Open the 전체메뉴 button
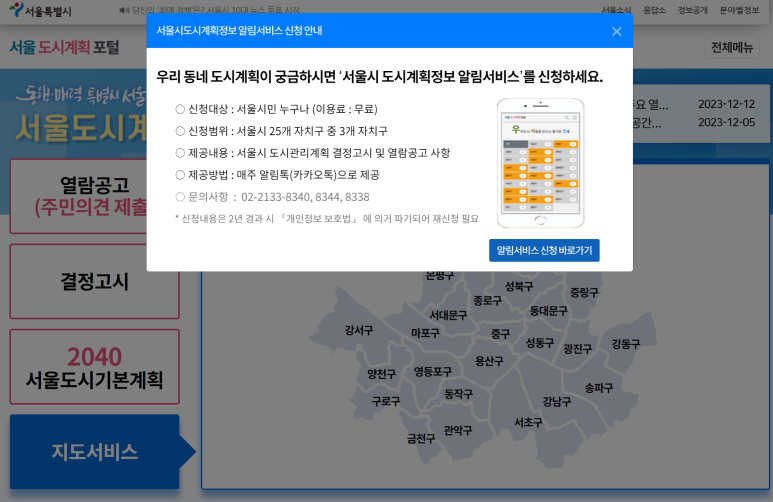Screen dimensions: 773x502 [732, 47]
